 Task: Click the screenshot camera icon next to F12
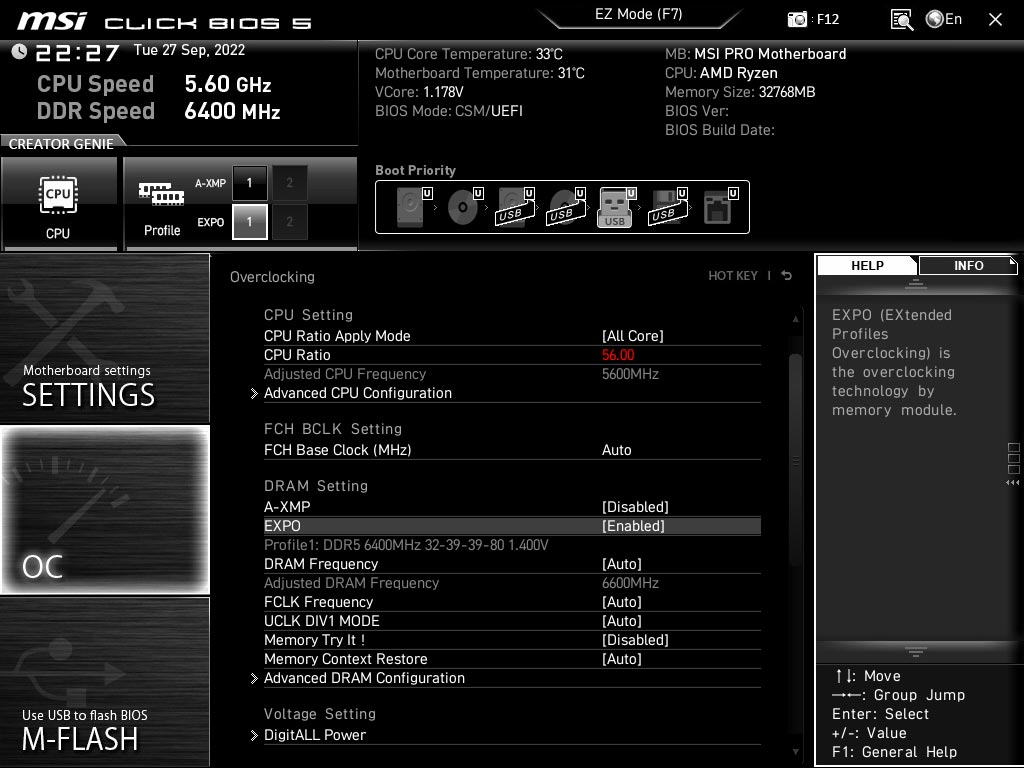point(798,19)
